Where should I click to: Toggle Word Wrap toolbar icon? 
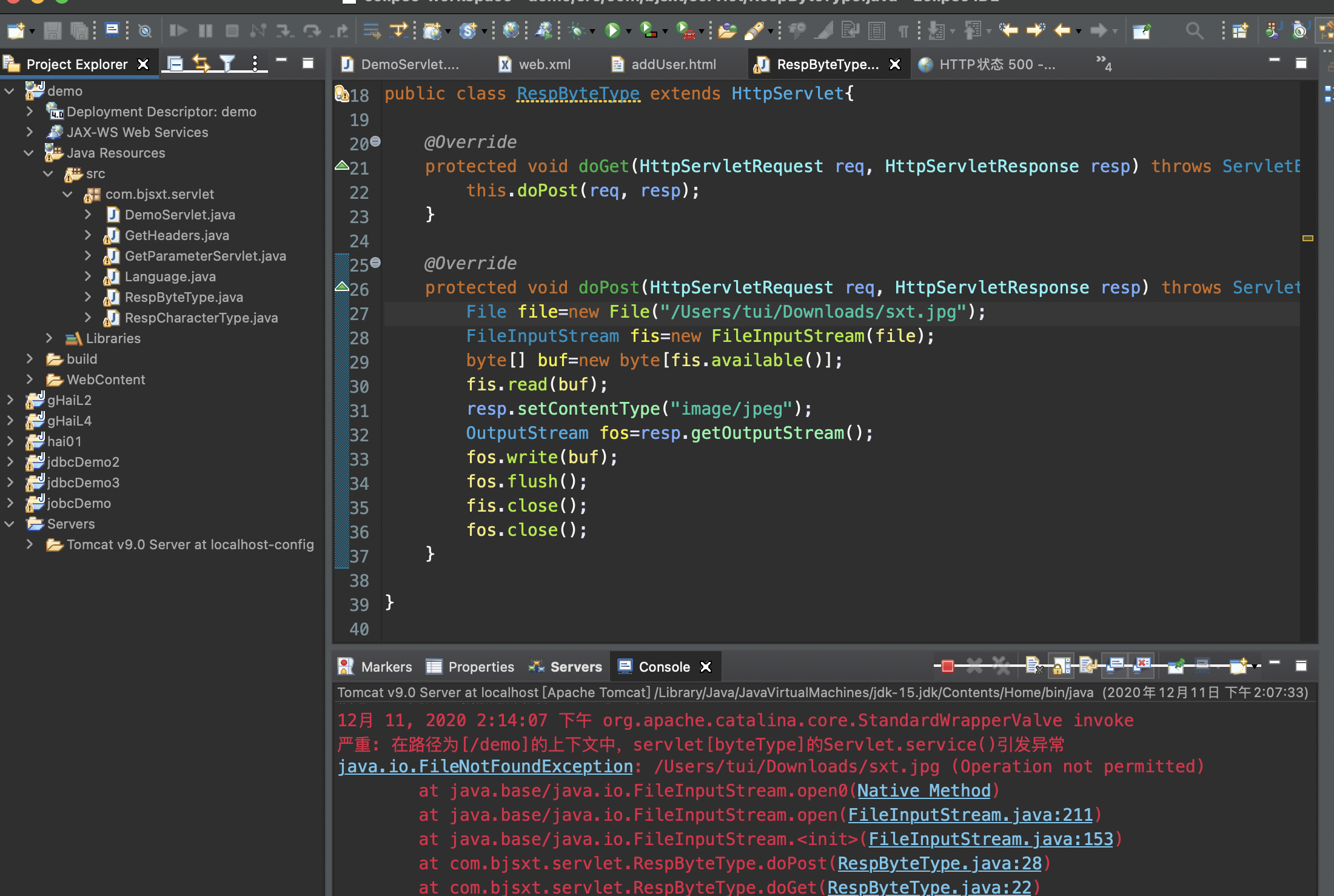[851, 30]
